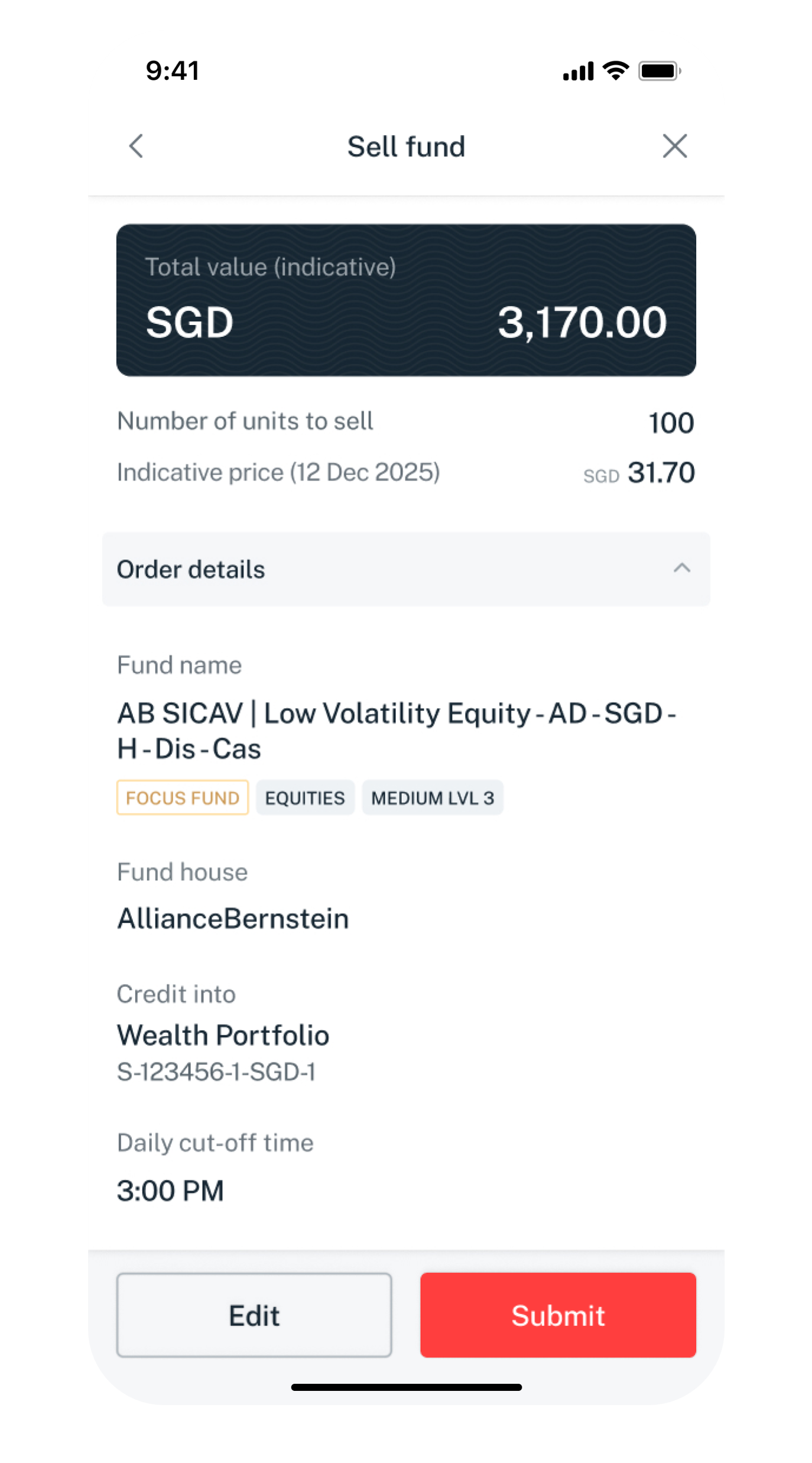
Task: Collapse the Order details section
Action: 681,569
